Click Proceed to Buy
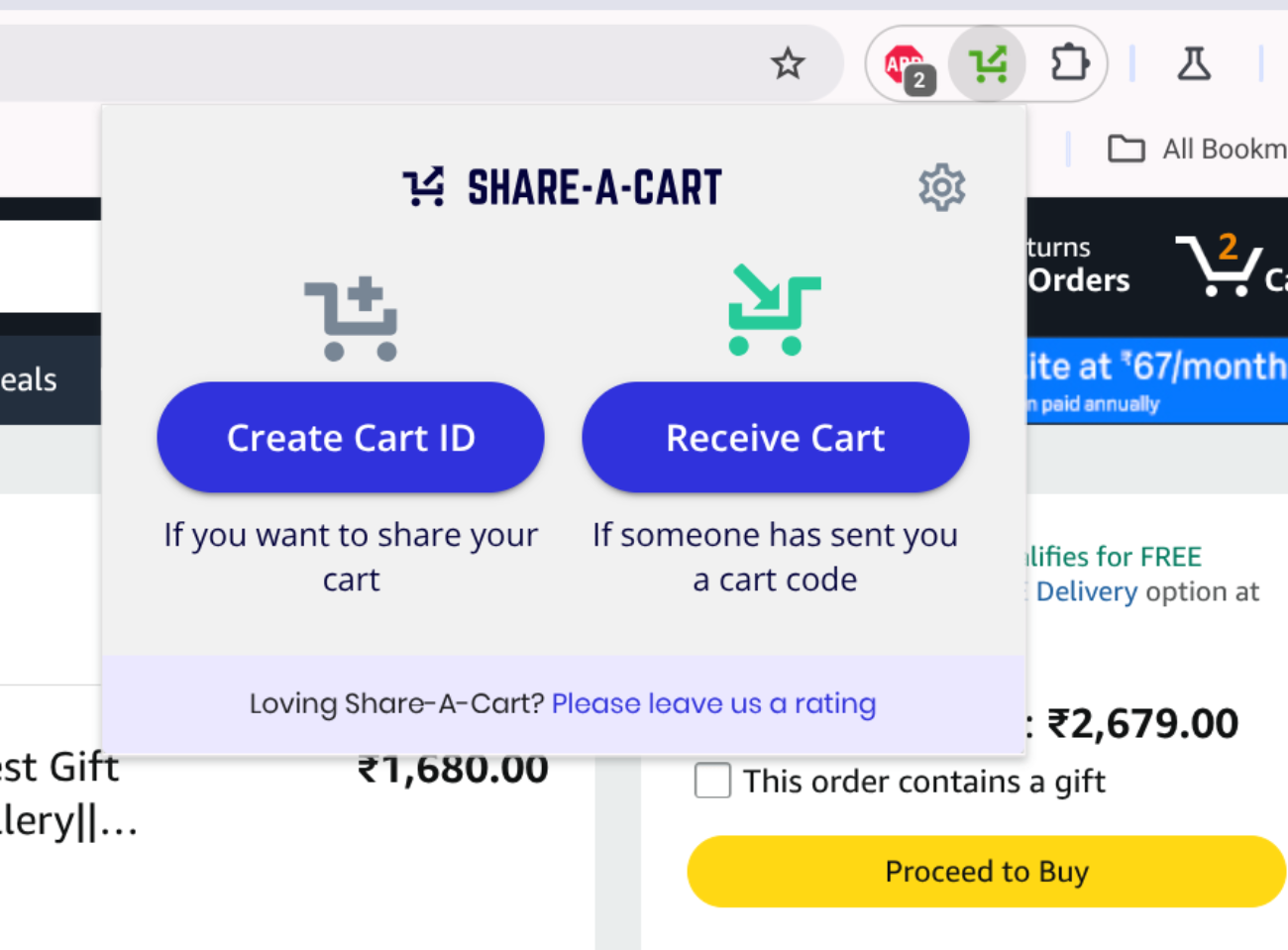This screenshot has width=1288, height=950. [x=986, y=871]
